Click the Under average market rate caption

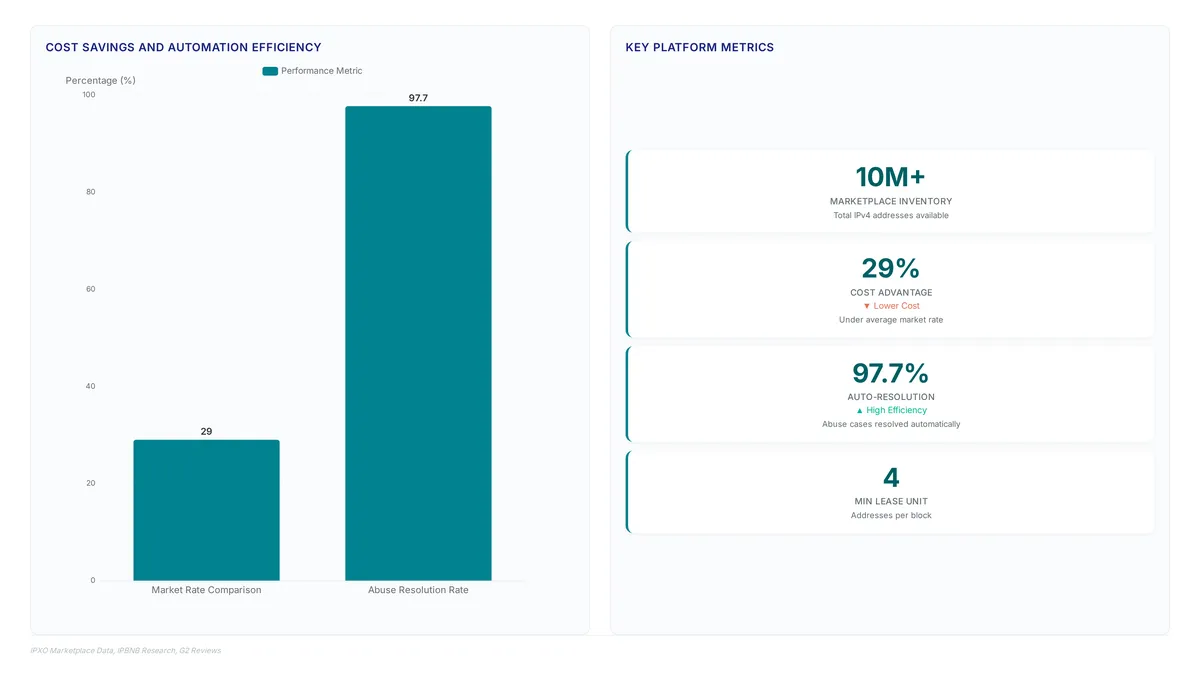(891, 320)
